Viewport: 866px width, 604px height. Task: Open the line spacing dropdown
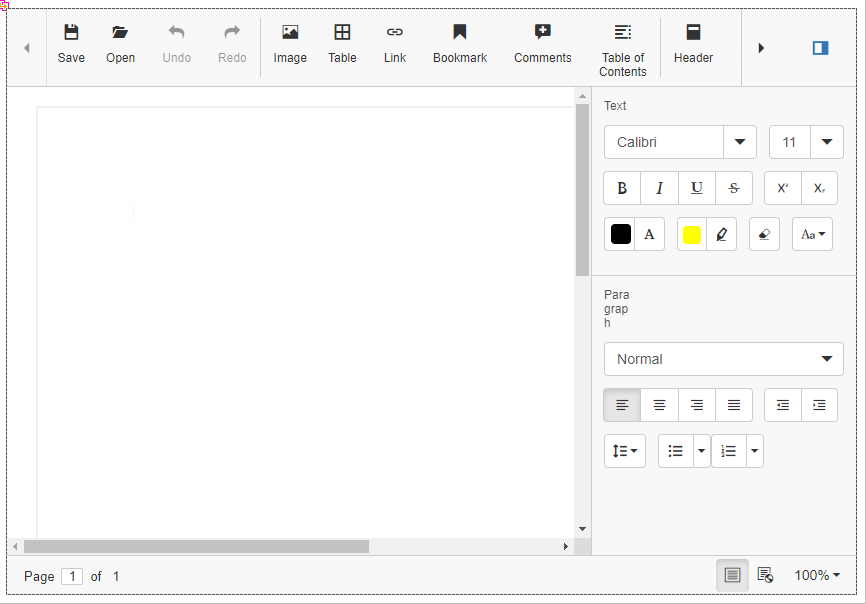[x=625, y=451]
